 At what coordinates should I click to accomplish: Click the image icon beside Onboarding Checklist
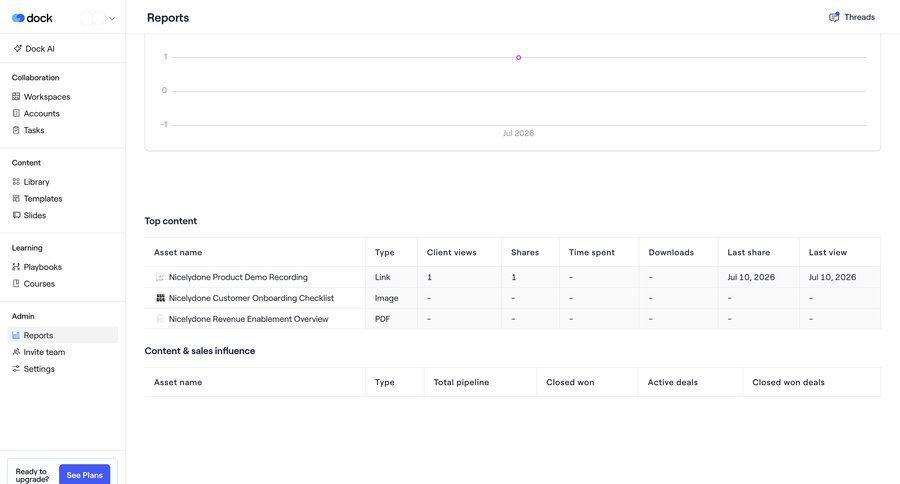click(160, 297)
